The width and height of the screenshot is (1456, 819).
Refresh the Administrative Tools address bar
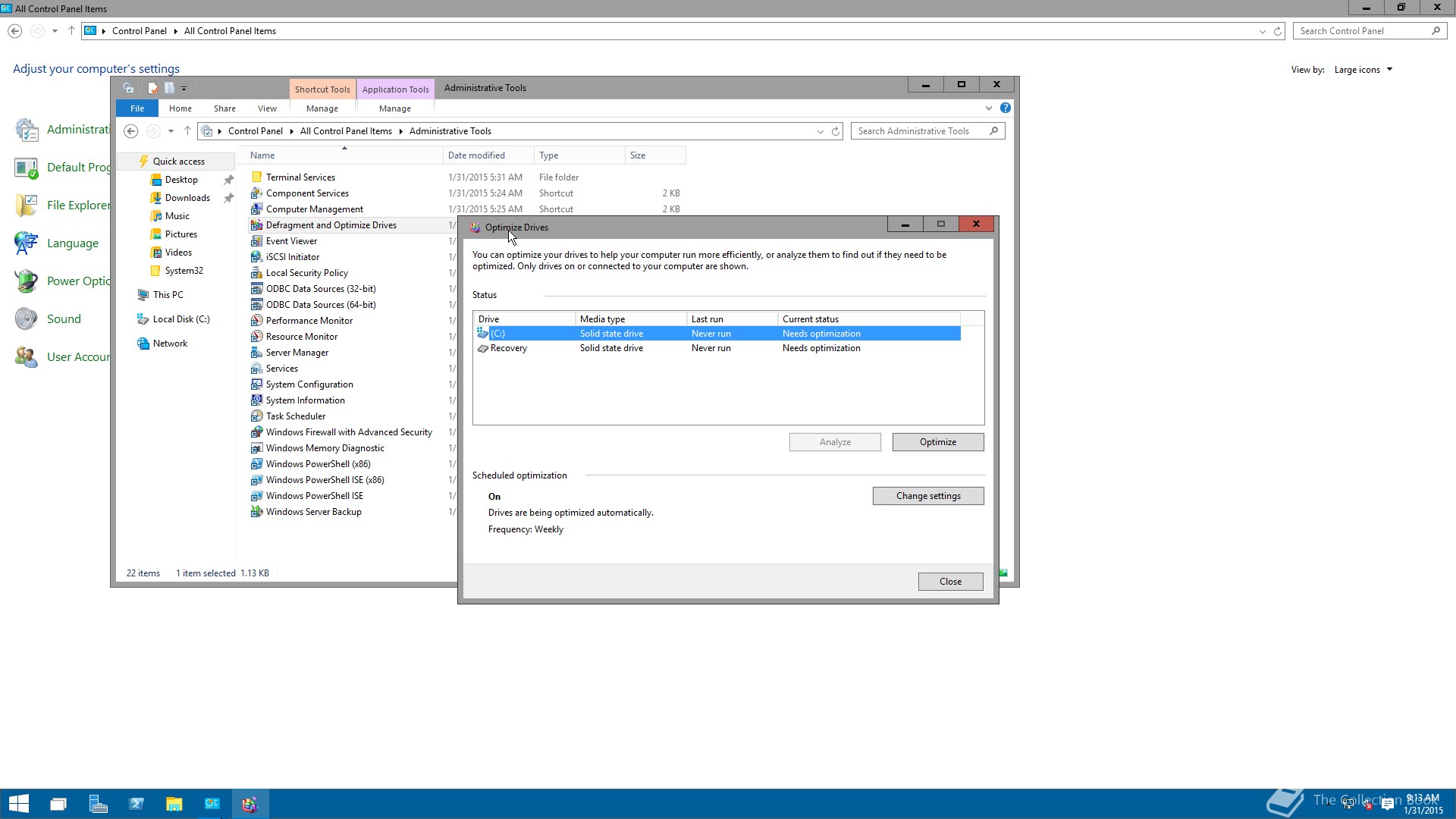(x=836, y=131)
